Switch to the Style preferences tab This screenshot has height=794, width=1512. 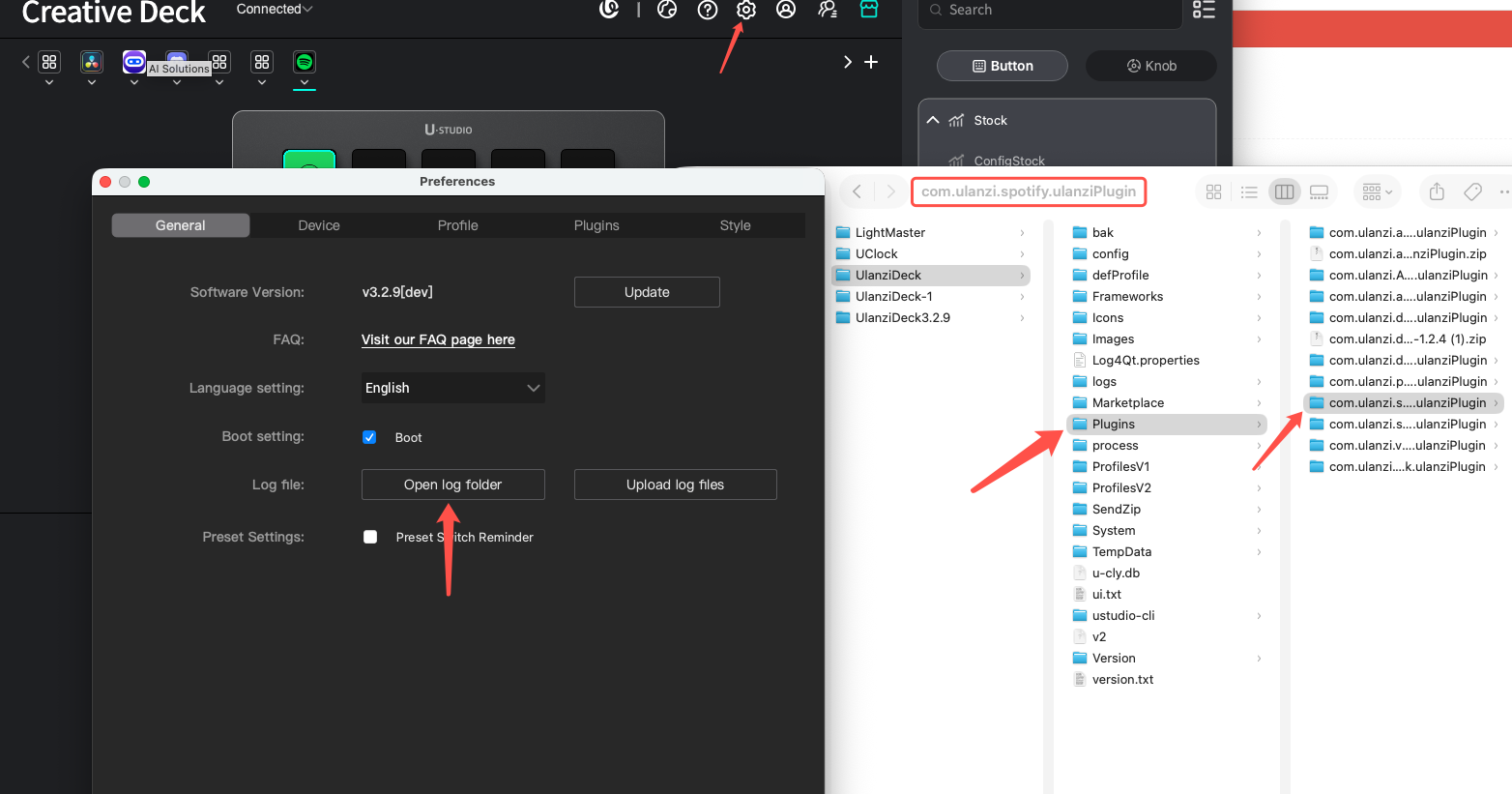(x=736, y=225)
